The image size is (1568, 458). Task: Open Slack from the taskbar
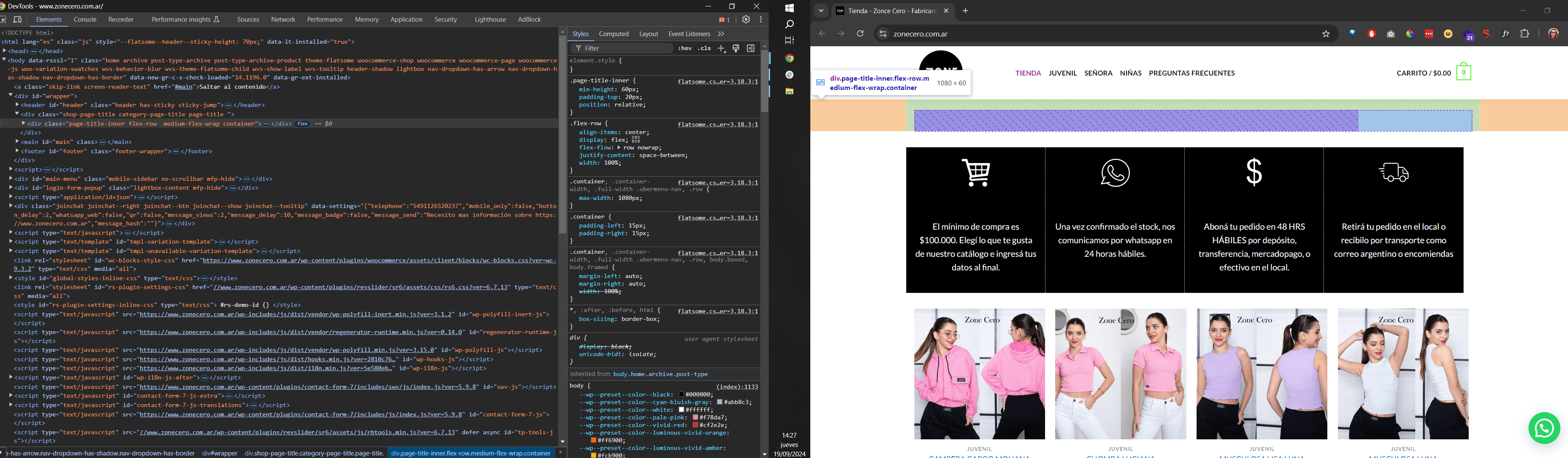[x=790, y=75]
